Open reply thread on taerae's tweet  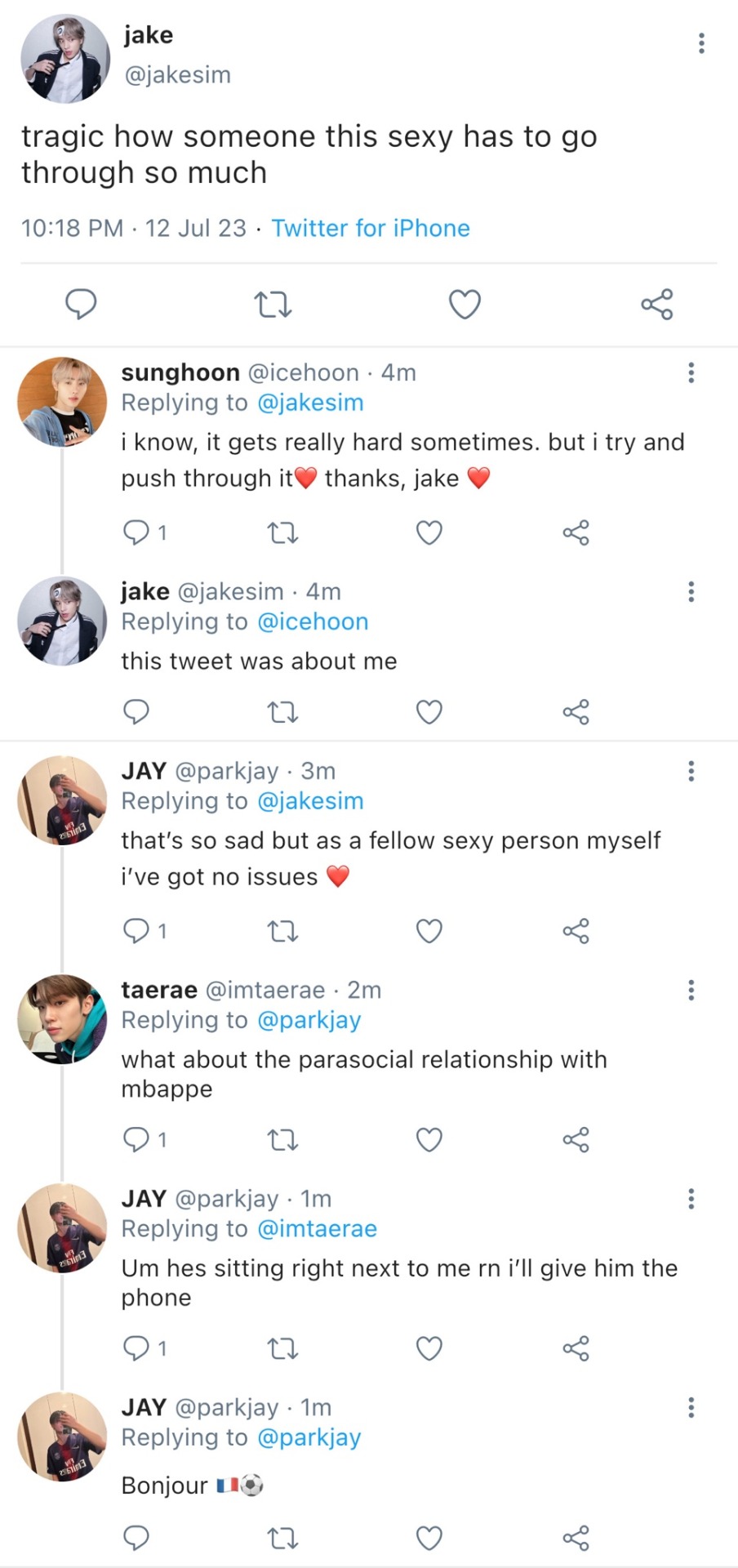(136, 1139)
